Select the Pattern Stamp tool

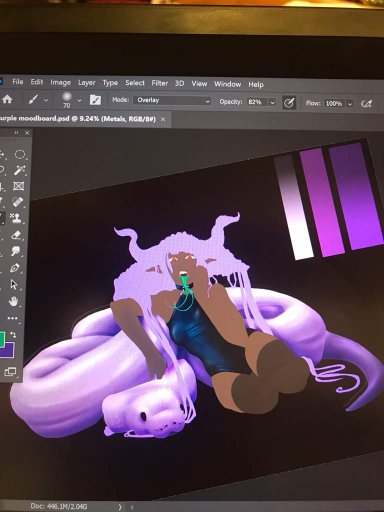16,218
